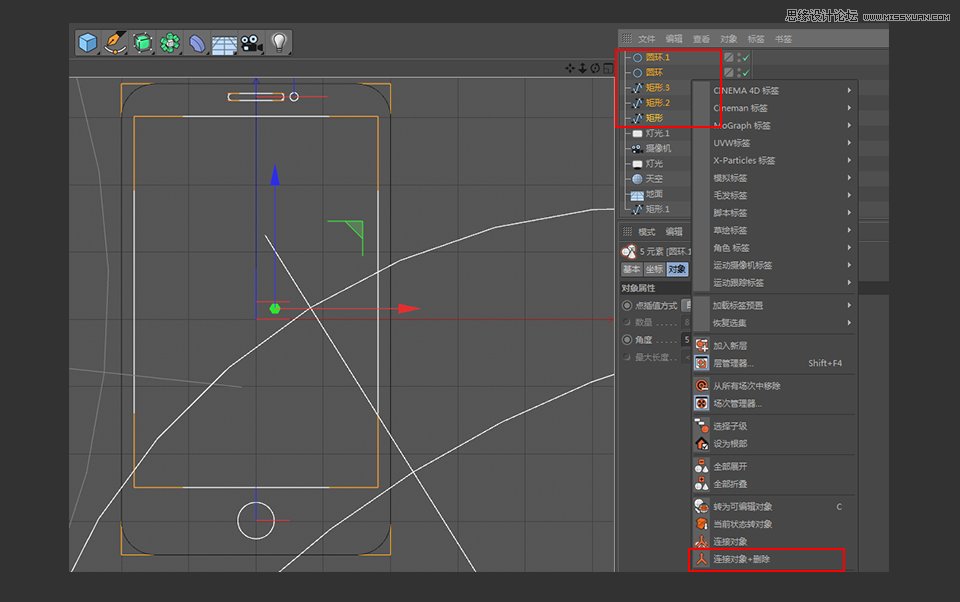This screenshot has width=960, height=602.
Task: Toggle the green checkmark of 圆环.1
Action: click(x=746, y=58)
